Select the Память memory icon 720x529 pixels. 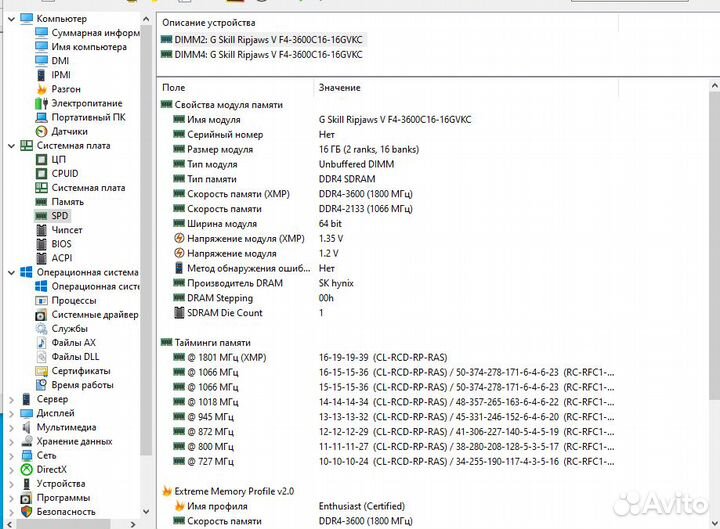tap(41, 202)
